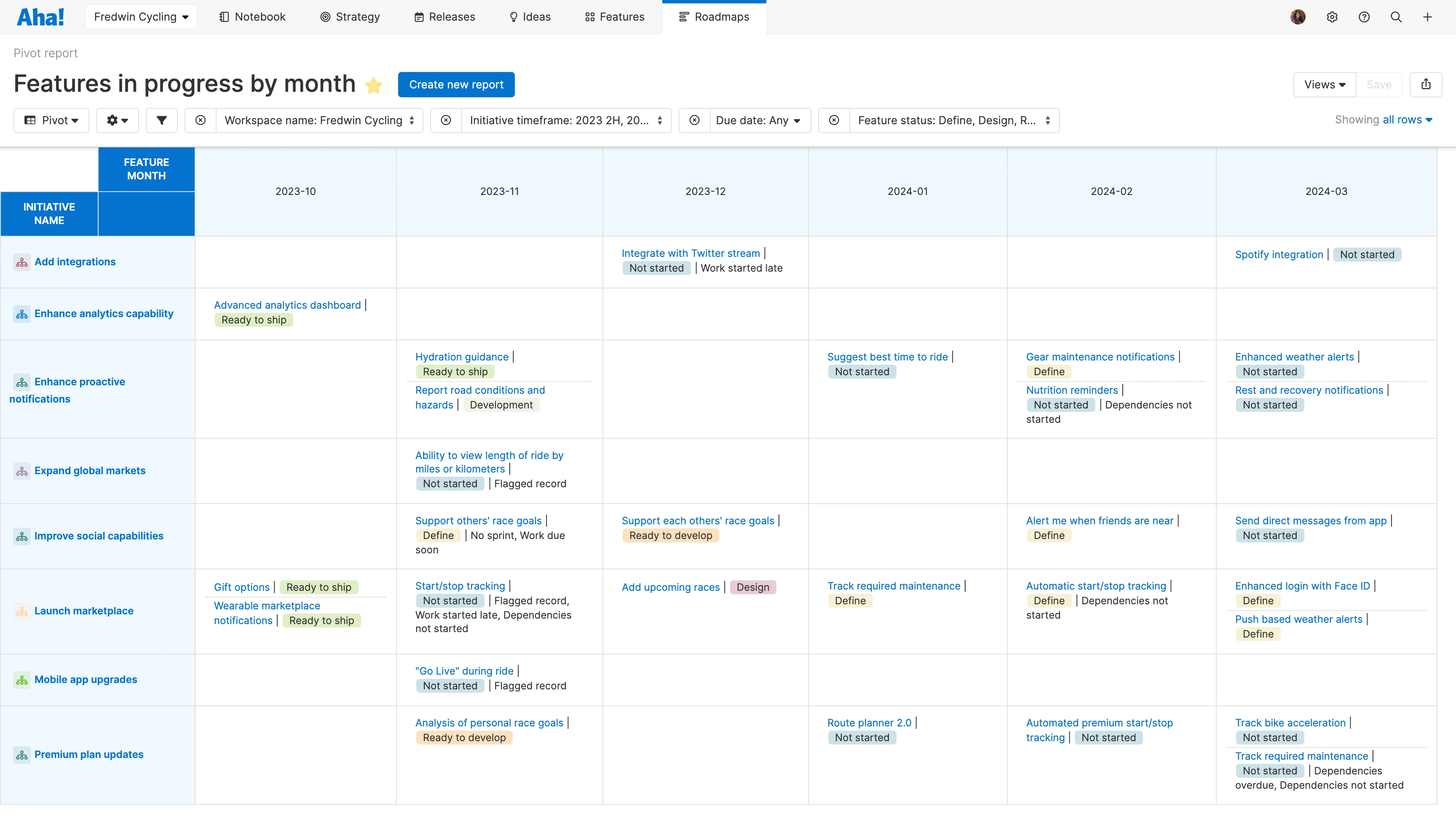The height and width of the screenshot is (838, 1456).
Task: Go to the Strategy tab
Action: [350, 17]
